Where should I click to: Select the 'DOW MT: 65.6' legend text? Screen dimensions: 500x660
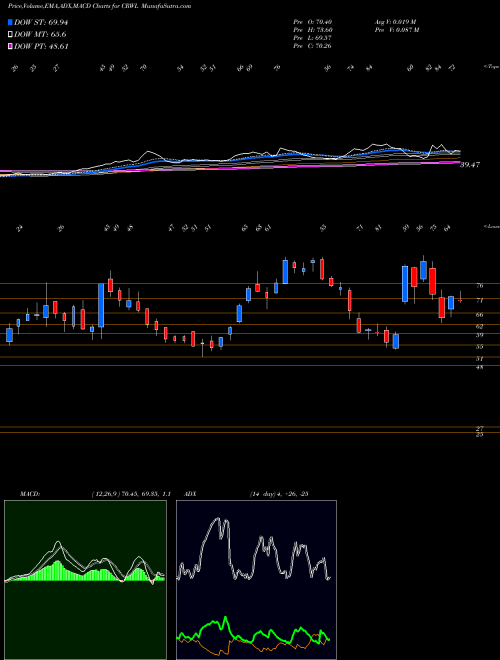pyautogui.click(x=40, y=35)
